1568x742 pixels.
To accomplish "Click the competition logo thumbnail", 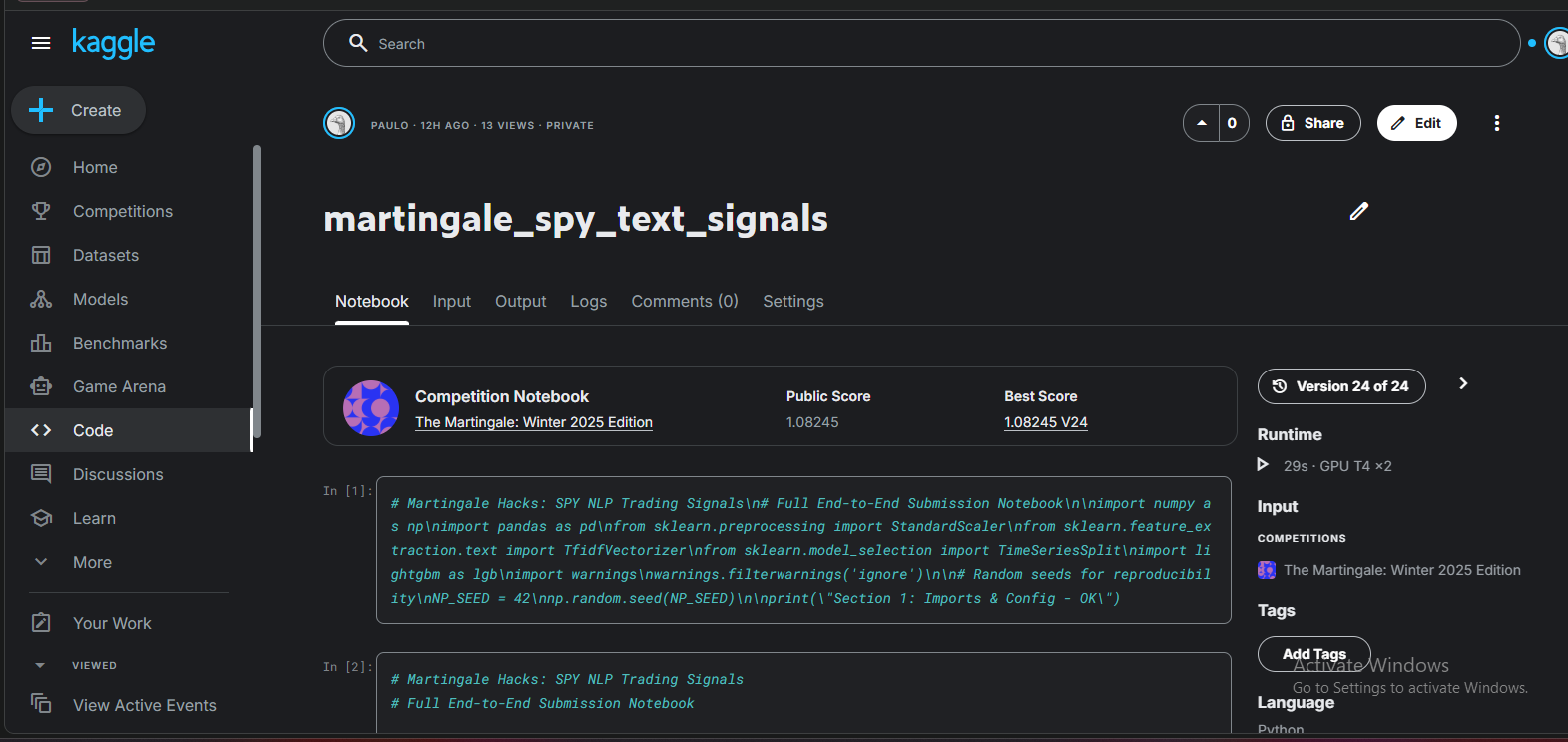I will (x=371, y=407).
